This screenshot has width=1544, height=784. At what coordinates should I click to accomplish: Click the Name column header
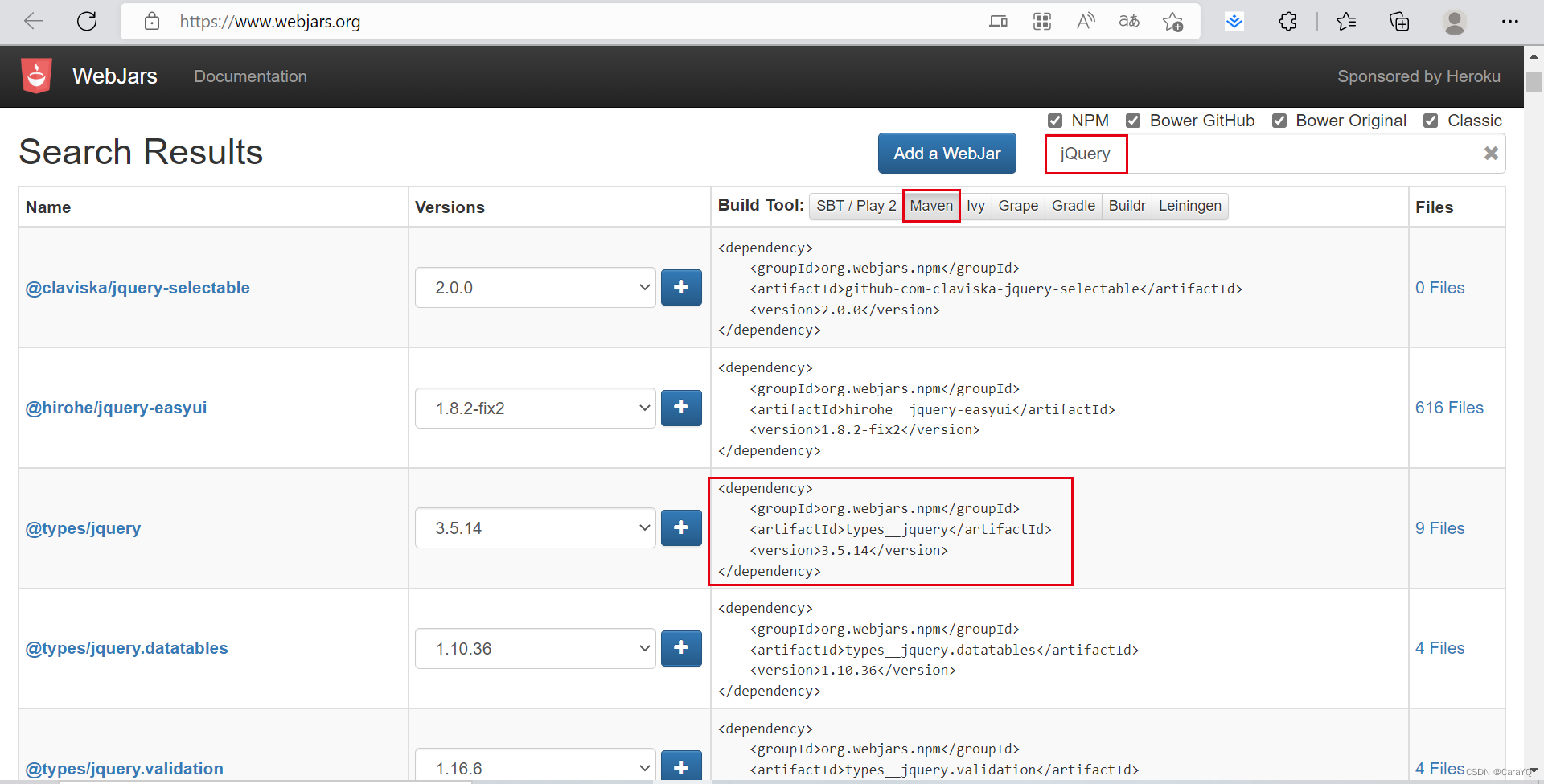(48, 207)
